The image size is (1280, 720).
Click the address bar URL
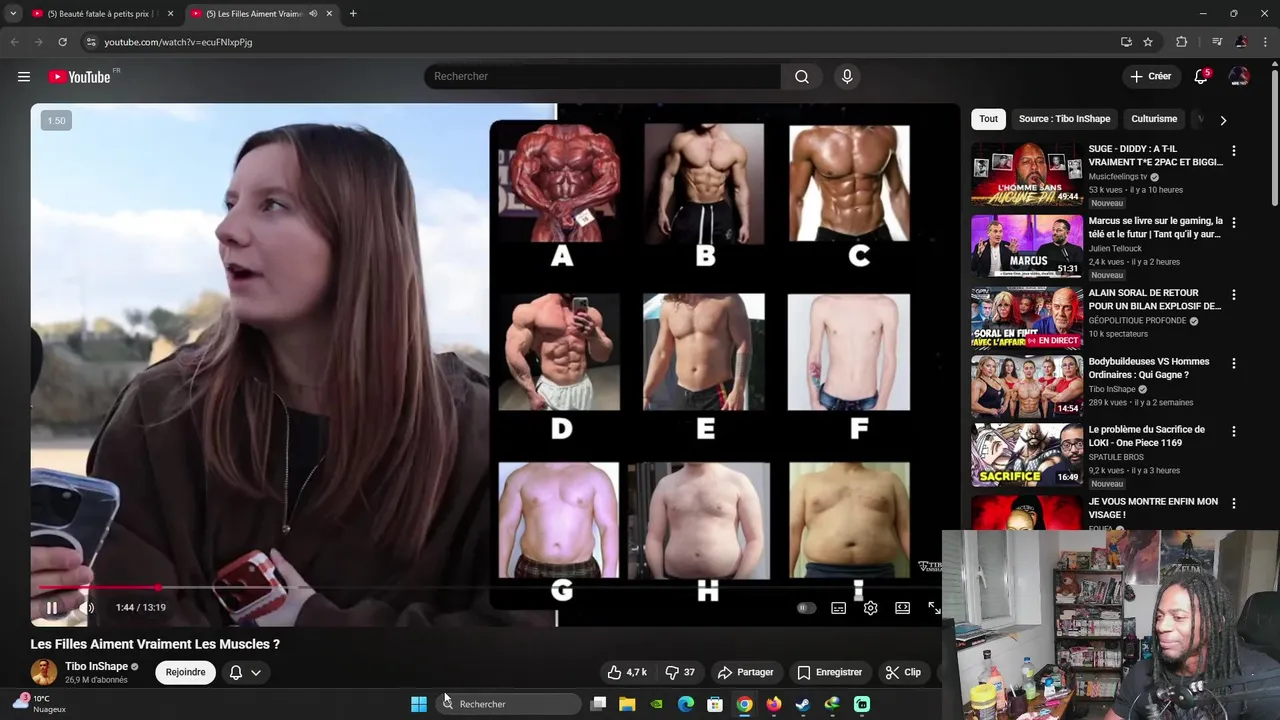pyautogui.click(x=178, y=42)
